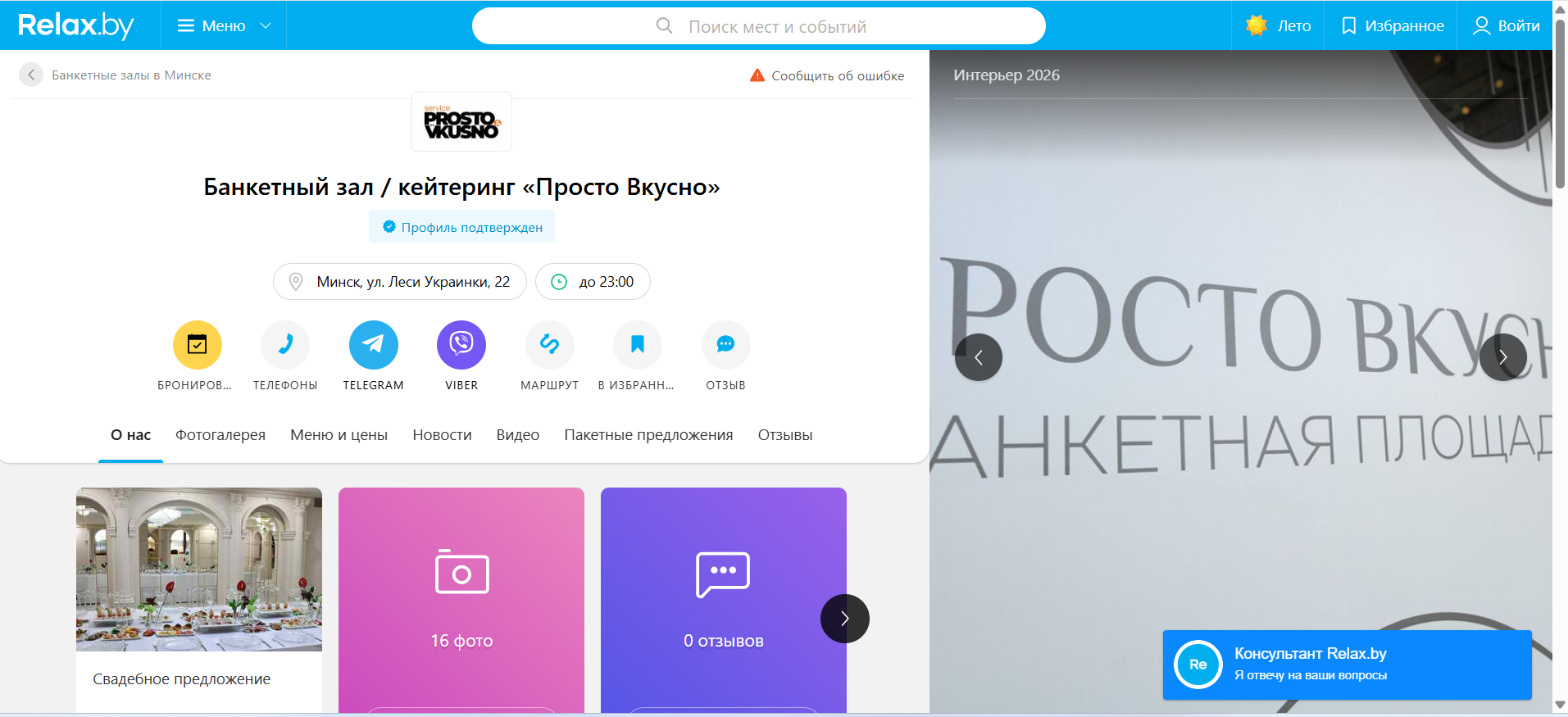1568x717 pixels.
Task: Focus the Поиск мест и событий field
Action: [x=759, y=26]
